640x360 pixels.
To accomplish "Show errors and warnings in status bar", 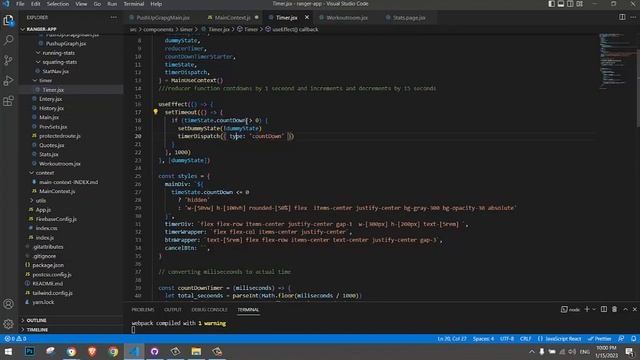I will 16,339.
